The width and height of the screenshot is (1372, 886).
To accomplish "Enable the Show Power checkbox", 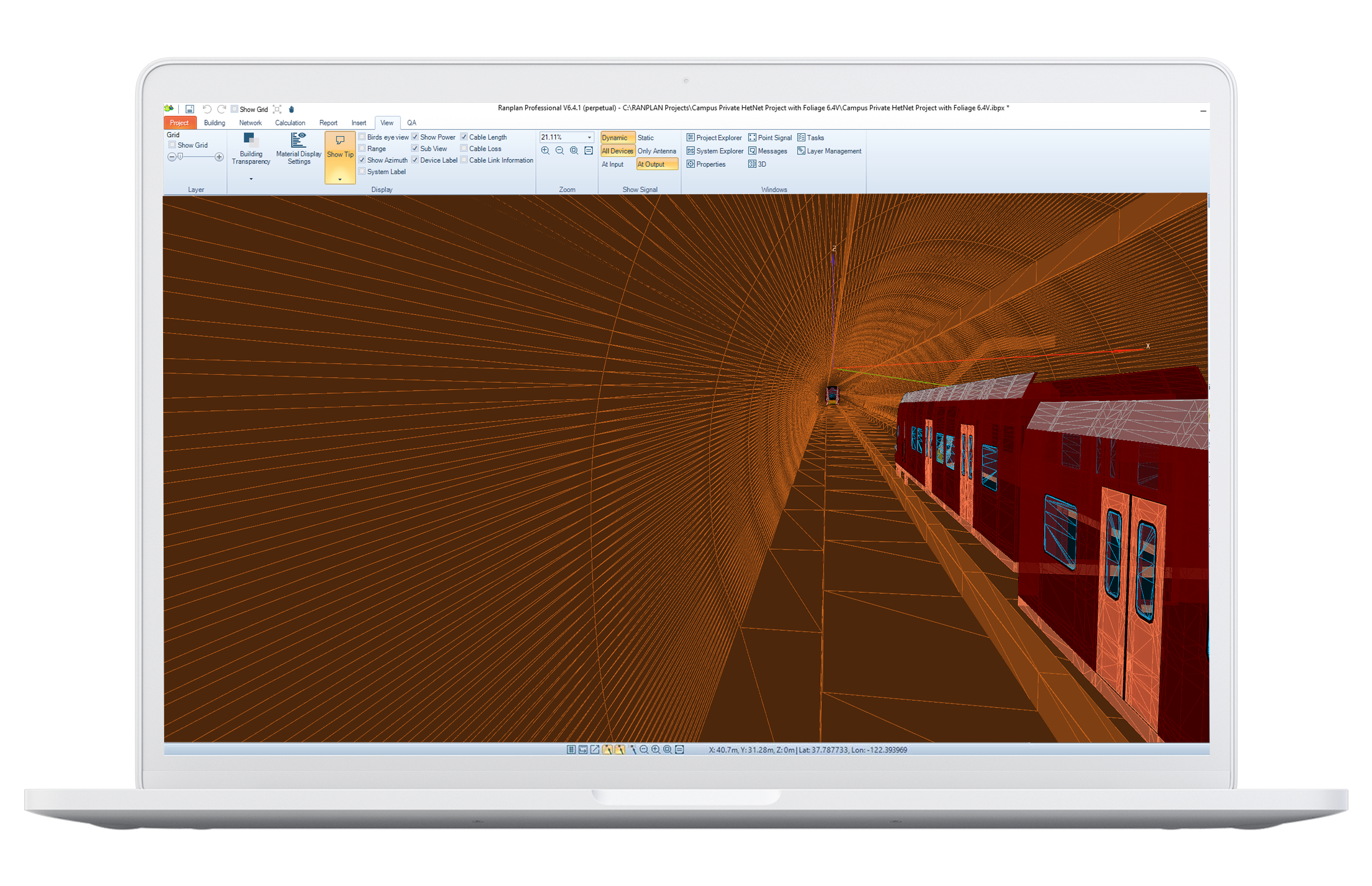I will tap(414, 138).
